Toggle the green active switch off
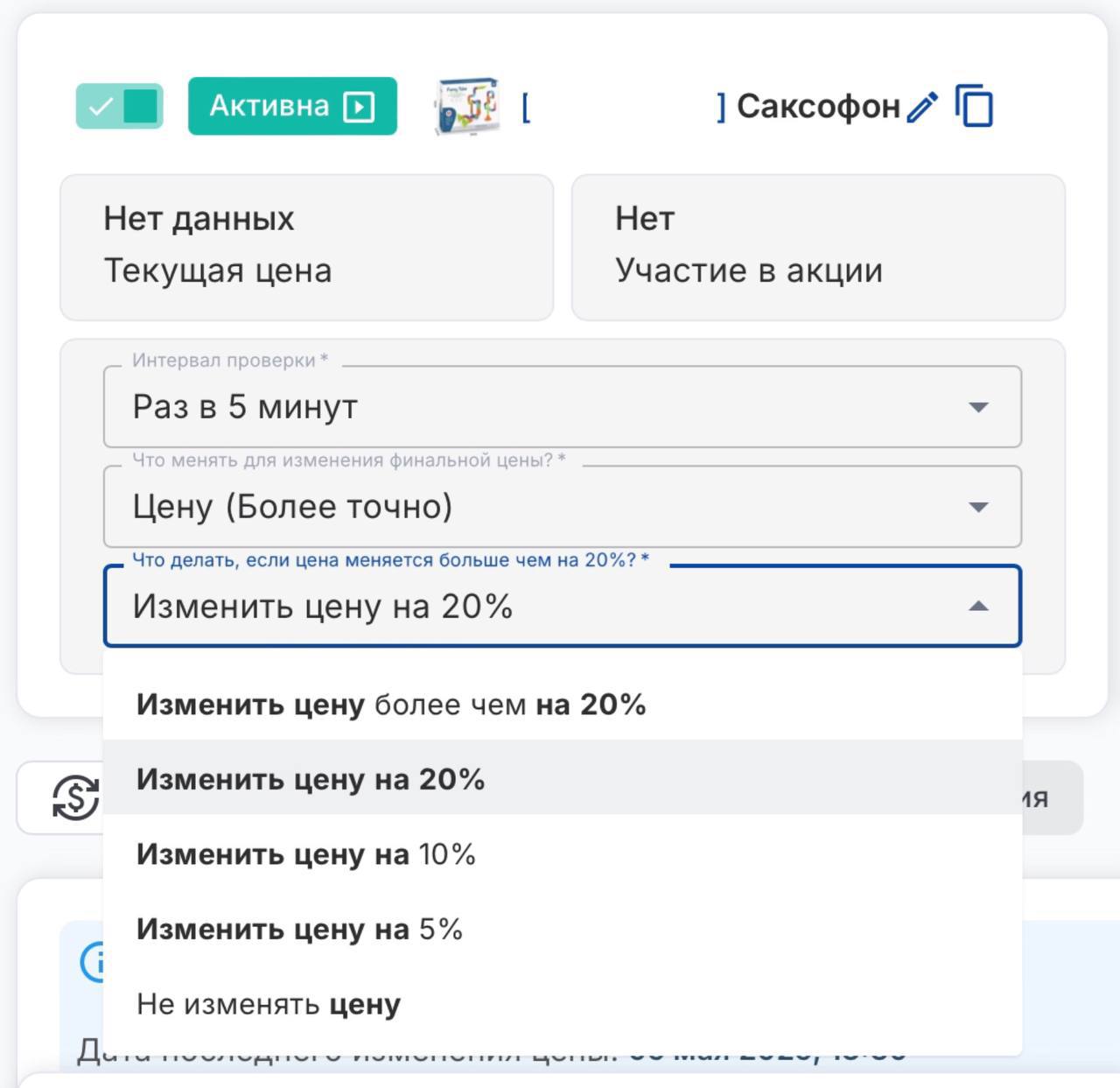 click(x=120, y=107)
